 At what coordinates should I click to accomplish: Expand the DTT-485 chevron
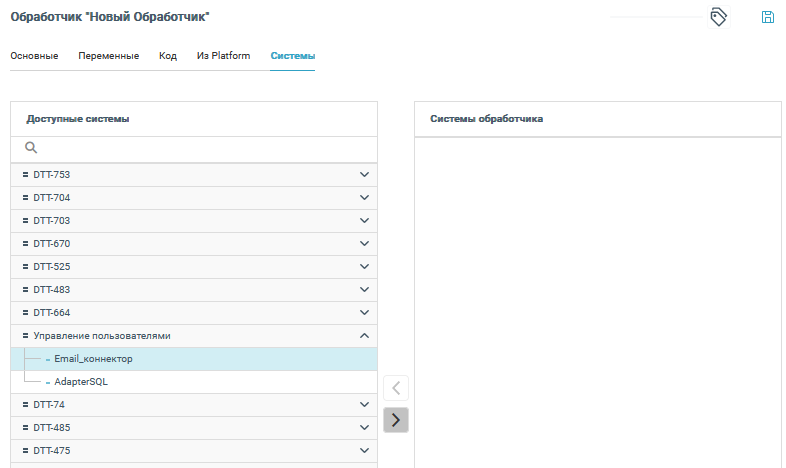[364, 428]
